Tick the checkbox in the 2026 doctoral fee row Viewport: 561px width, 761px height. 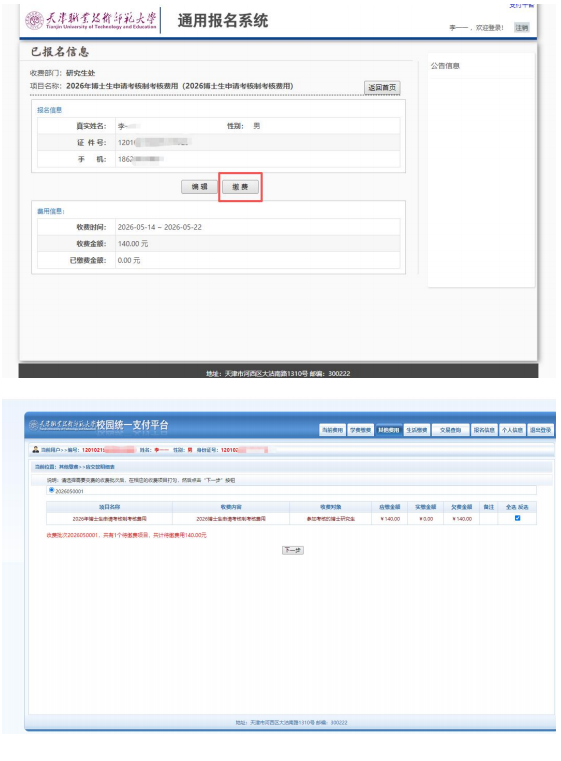point(517,518)
